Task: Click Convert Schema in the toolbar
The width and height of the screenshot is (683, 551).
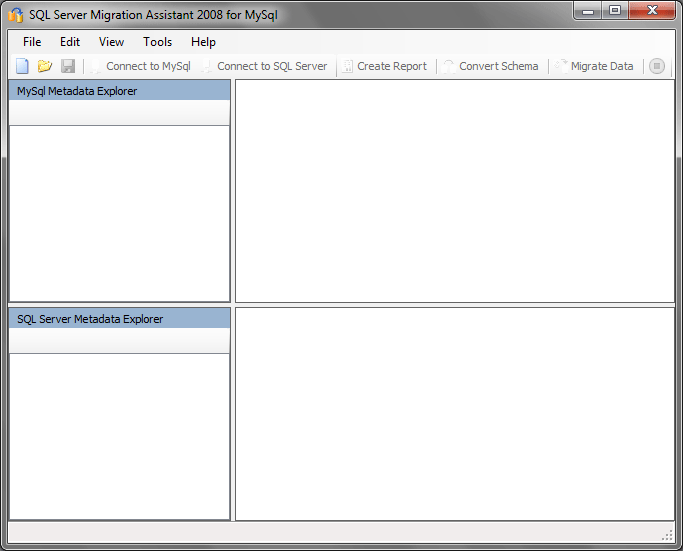Action: coord(491,66)
